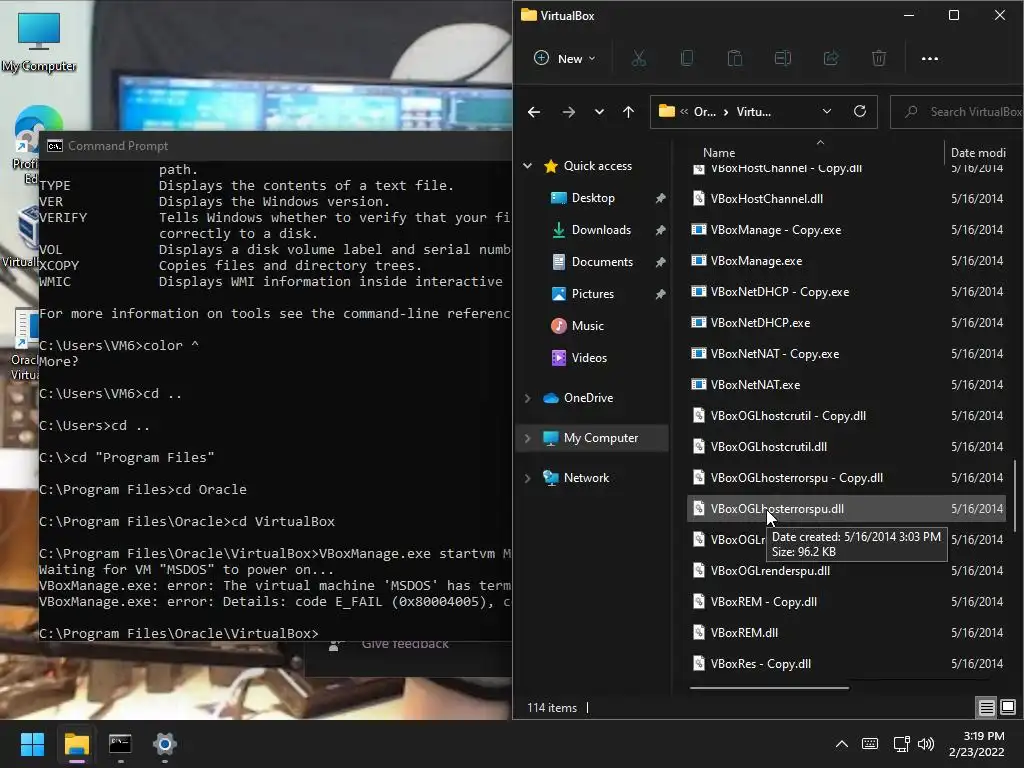
Task: Select the file VBoxManage - Copy.exe
Action: (775, 230)
